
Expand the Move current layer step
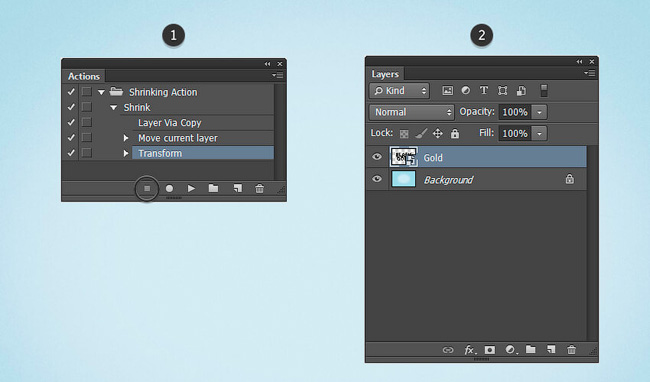(x=126, y=138)
